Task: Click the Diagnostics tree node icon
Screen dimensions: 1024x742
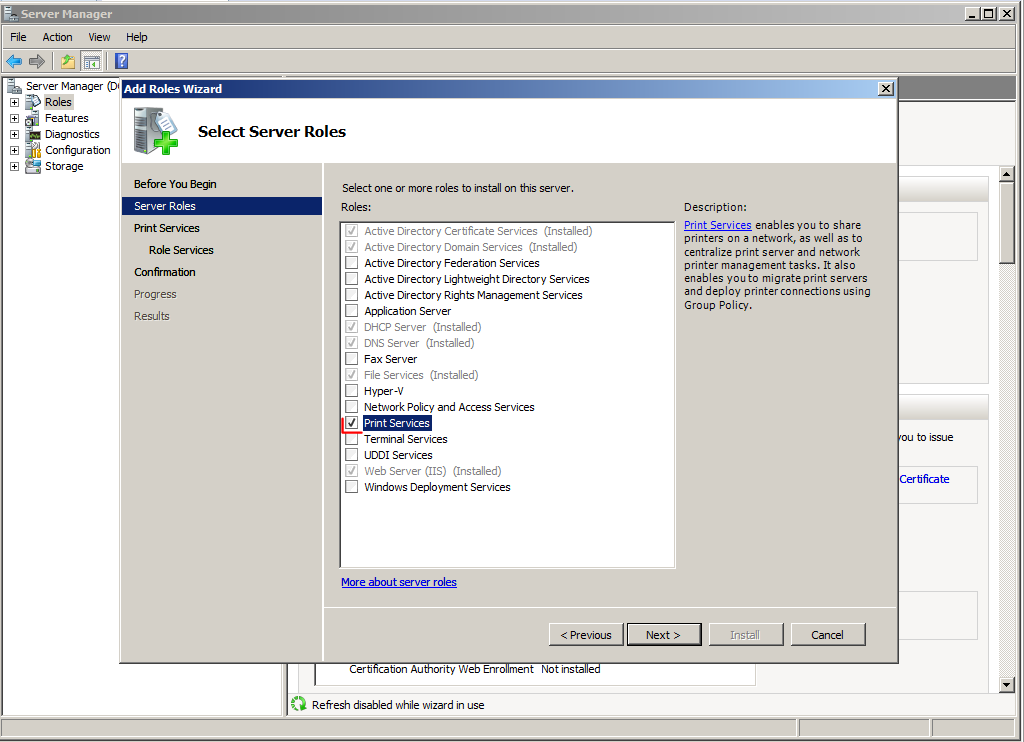Action: [33, 134]
